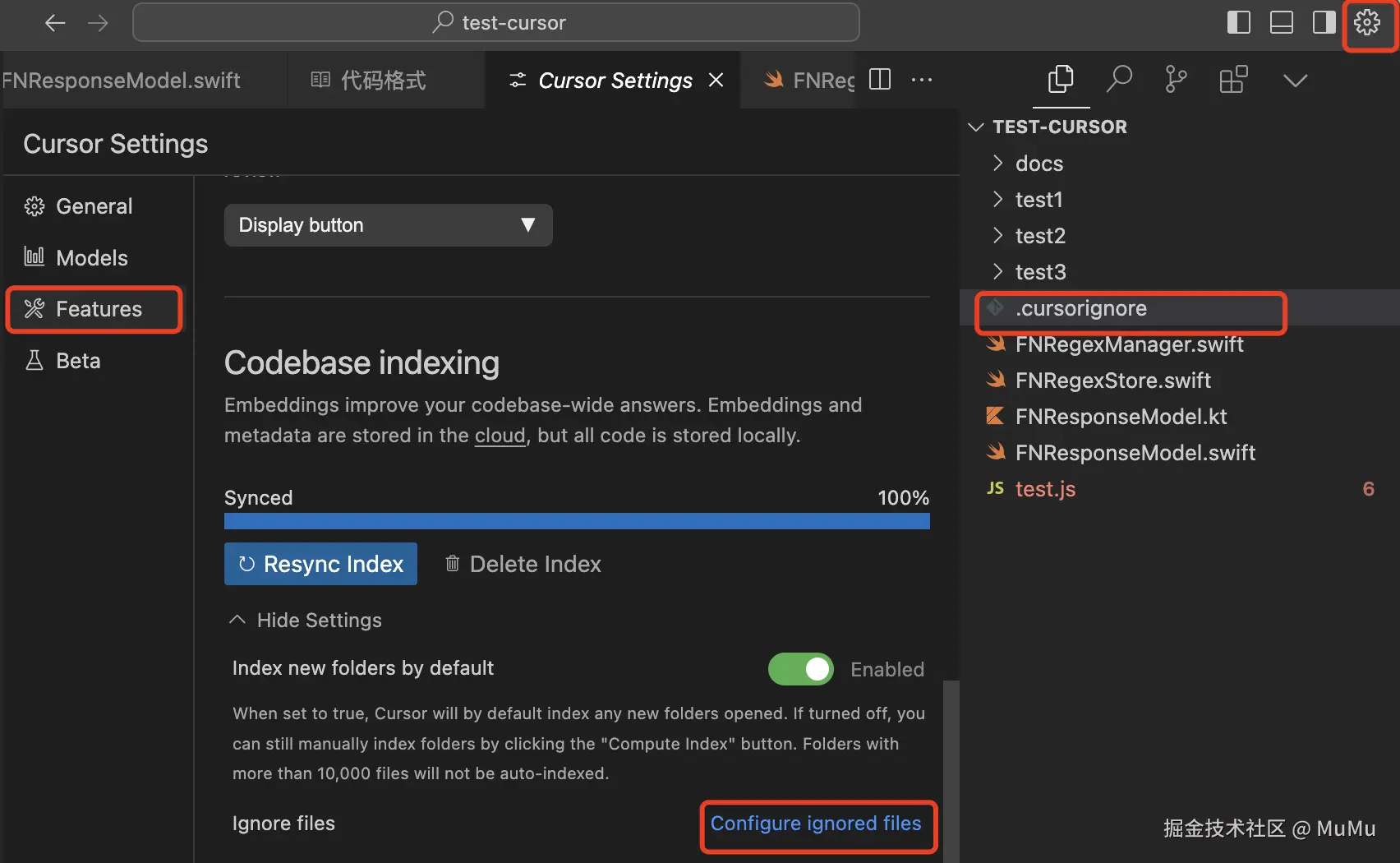This screenshot has width=1400, height=863.
Task: Open the Source Control view icon
Action: 1176,80
